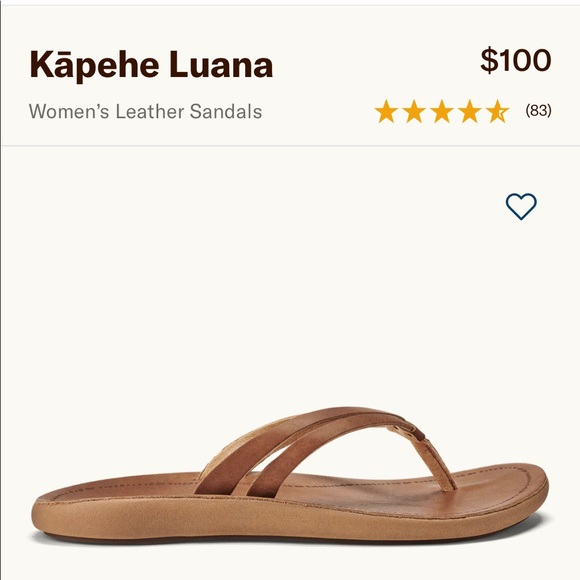Open the 83 reviews link
Image resolution: width=580 pixels, height=580 pixels.
click(x=538, y=110)
